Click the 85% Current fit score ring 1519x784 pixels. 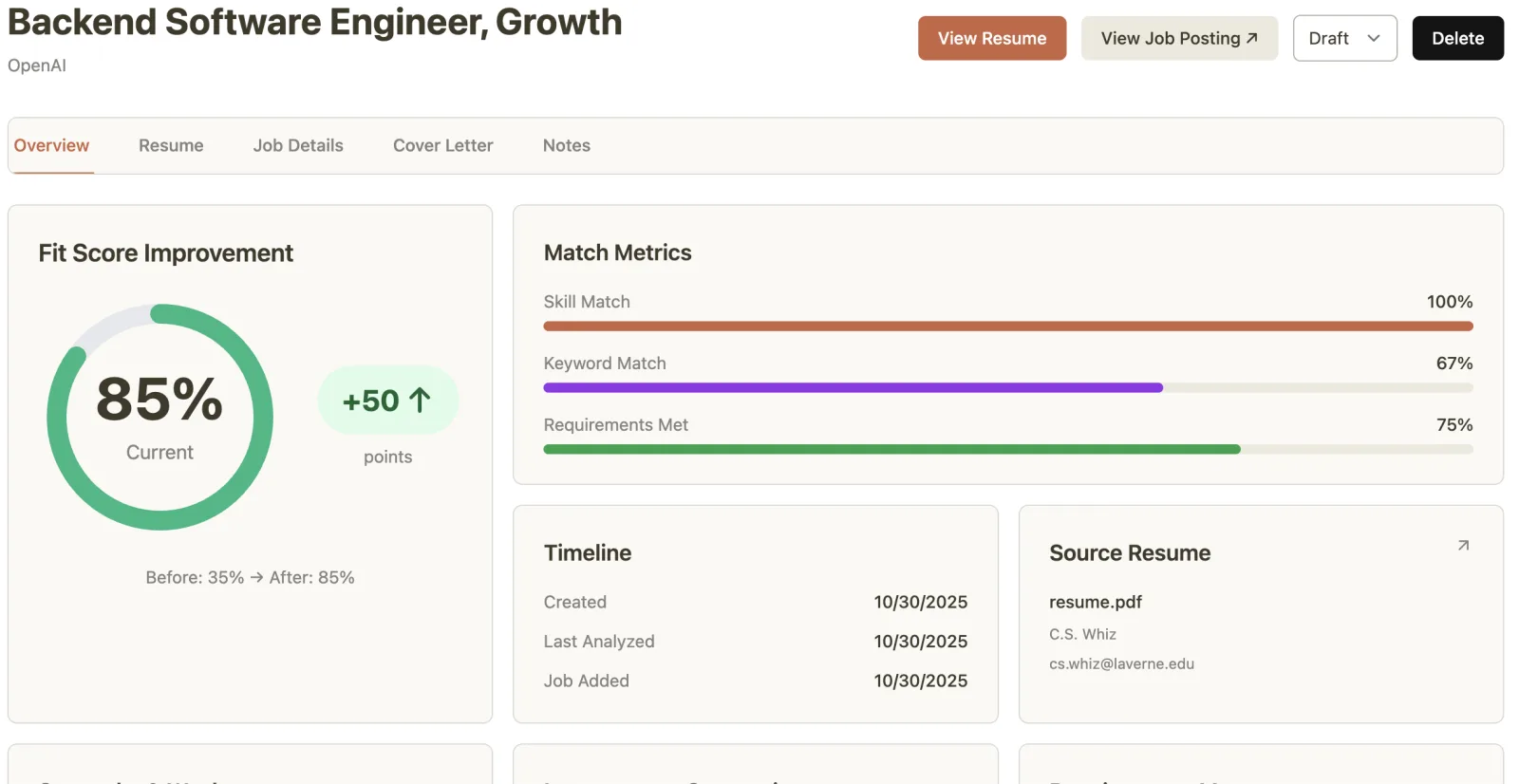point(159,417)
